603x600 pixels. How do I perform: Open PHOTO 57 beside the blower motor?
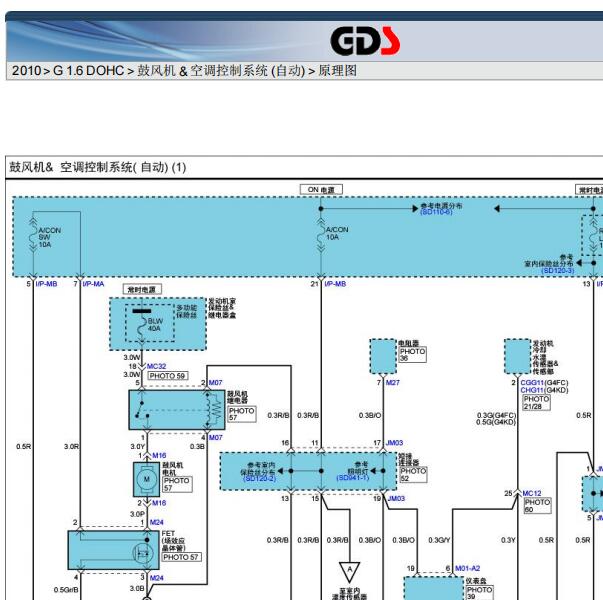(x=177, y=484)
